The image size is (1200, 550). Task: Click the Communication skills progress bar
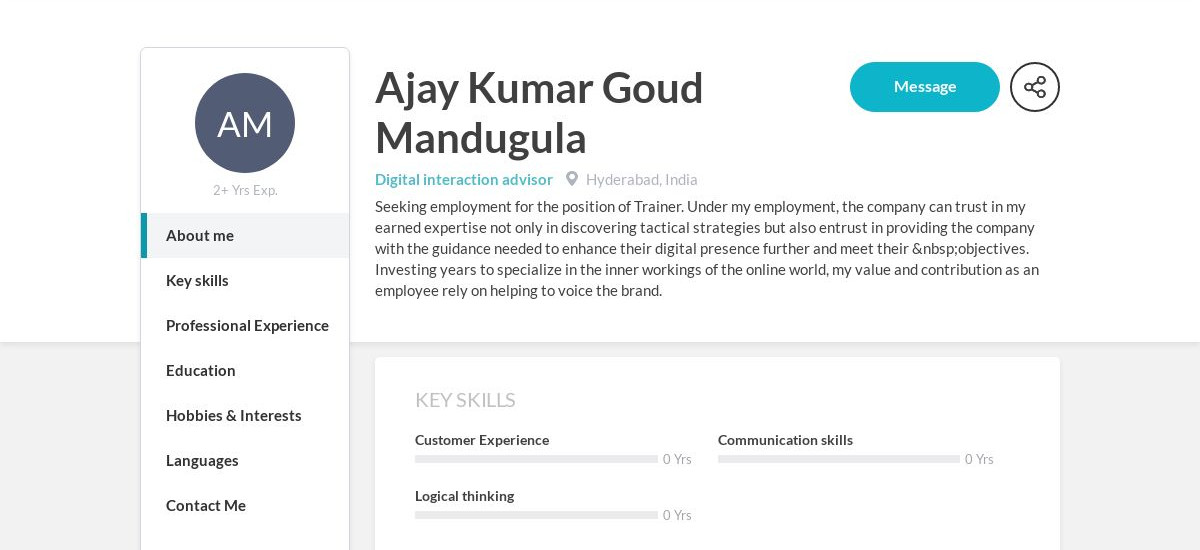pos(839,459)
